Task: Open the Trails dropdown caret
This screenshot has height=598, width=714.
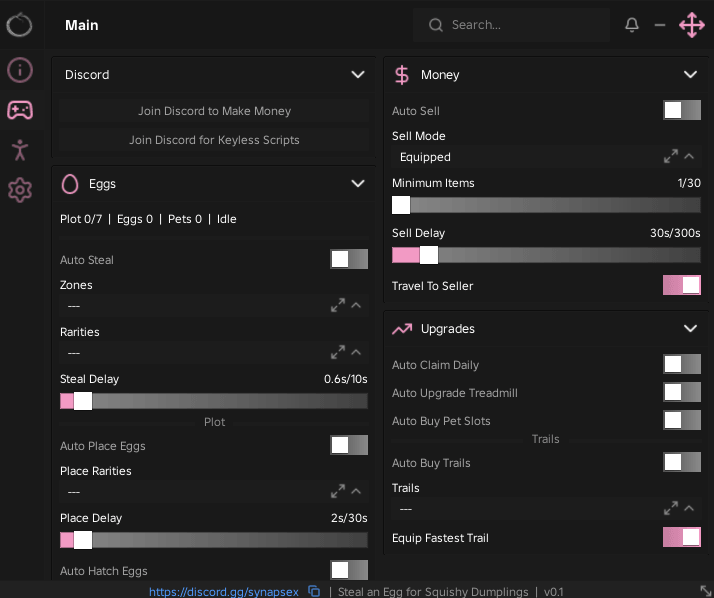Action: pos(689,508)
